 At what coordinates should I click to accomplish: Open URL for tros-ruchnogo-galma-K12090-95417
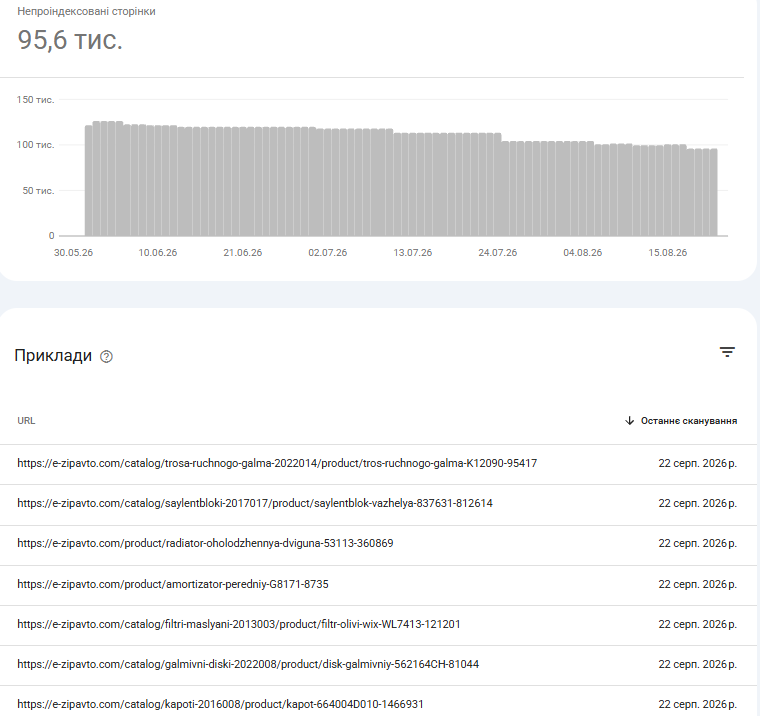pyautogui.click(x=277, y=463)
